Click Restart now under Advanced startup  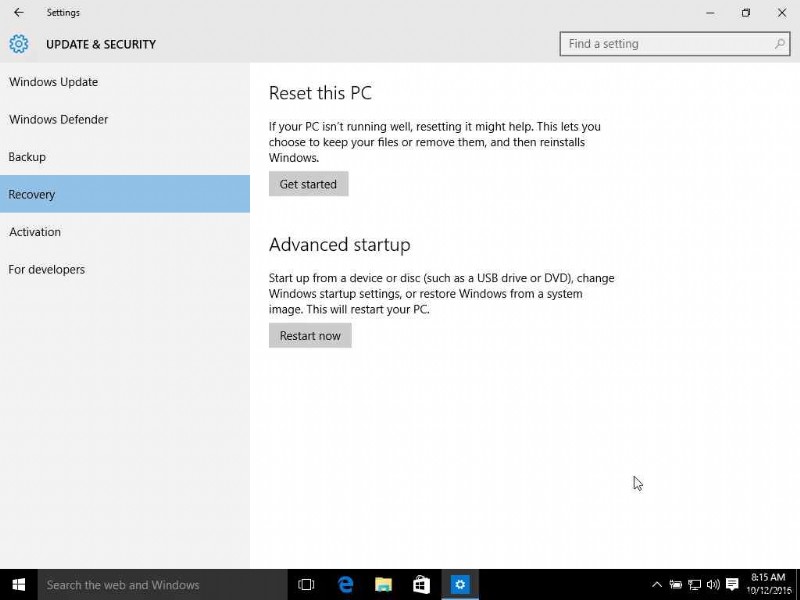(x=310, y=335)
